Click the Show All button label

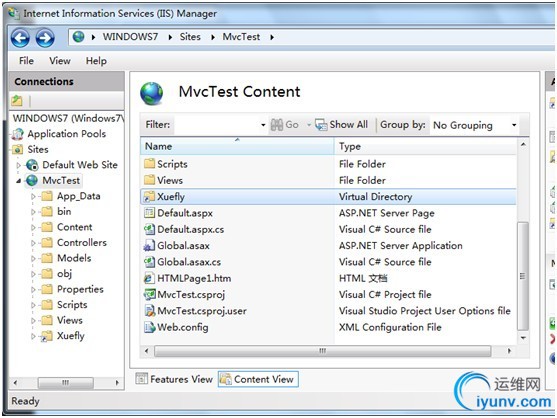tap(348, 125)
